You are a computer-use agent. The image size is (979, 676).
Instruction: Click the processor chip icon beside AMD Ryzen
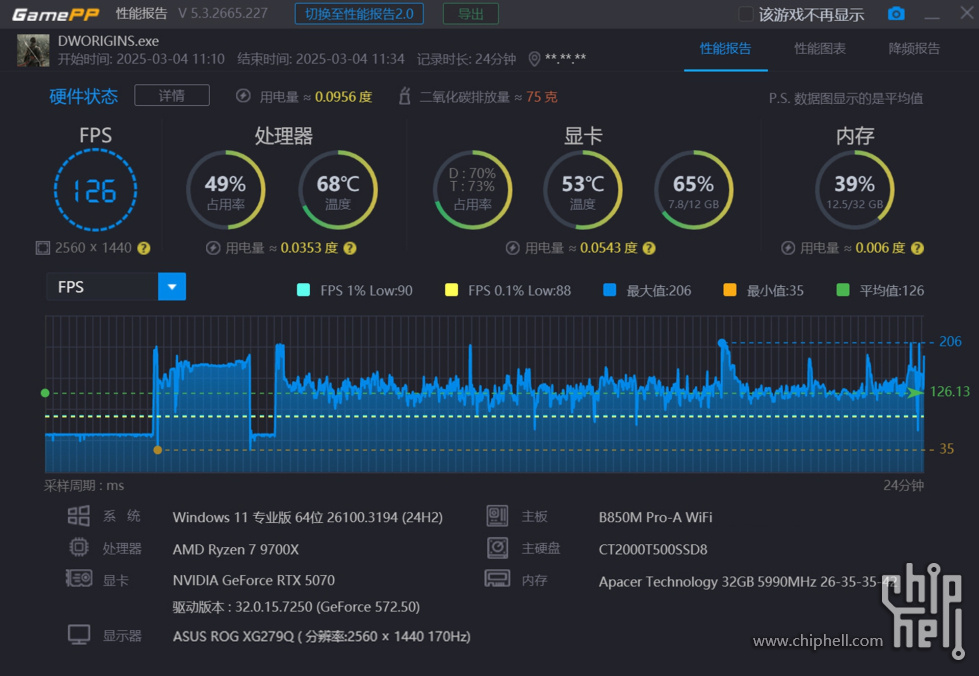click(79, 547)
